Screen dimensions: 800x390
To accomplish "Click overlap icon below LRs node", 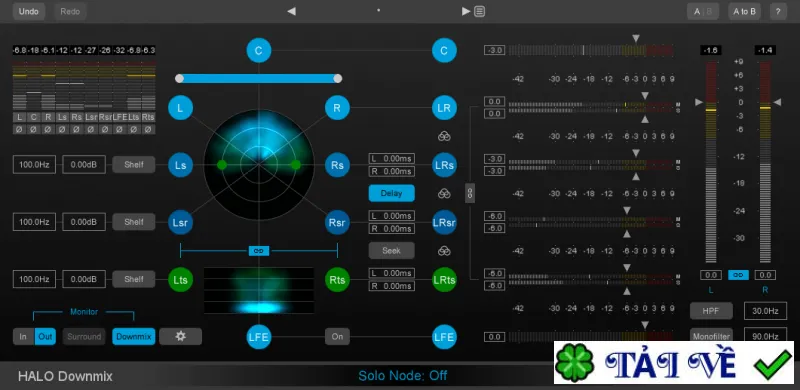I will (x=444, y=193).
